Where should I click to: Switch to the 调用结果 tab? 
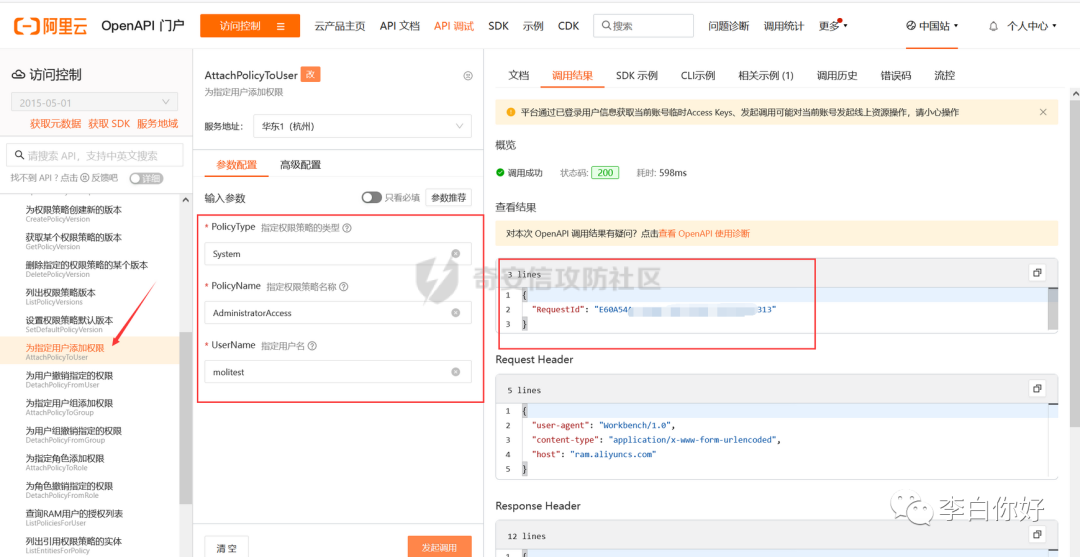point(572,75)
